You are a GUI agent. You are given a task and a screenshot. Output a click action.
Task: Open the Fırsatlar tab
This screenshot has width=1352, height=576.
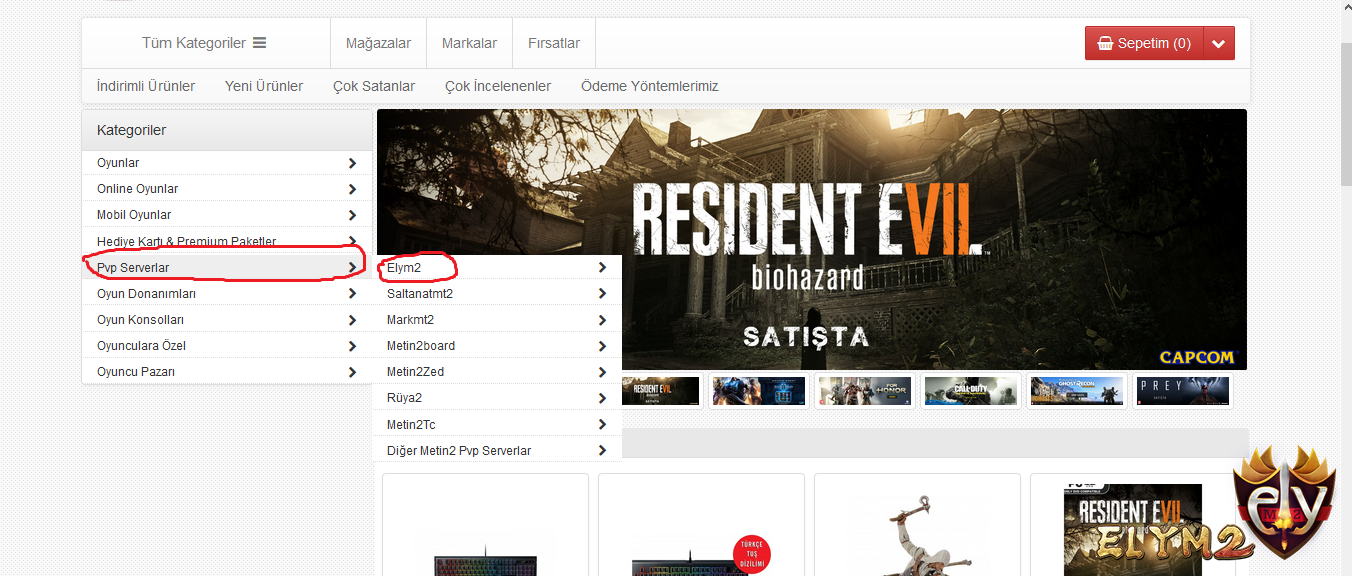click(x=554, y=43)
